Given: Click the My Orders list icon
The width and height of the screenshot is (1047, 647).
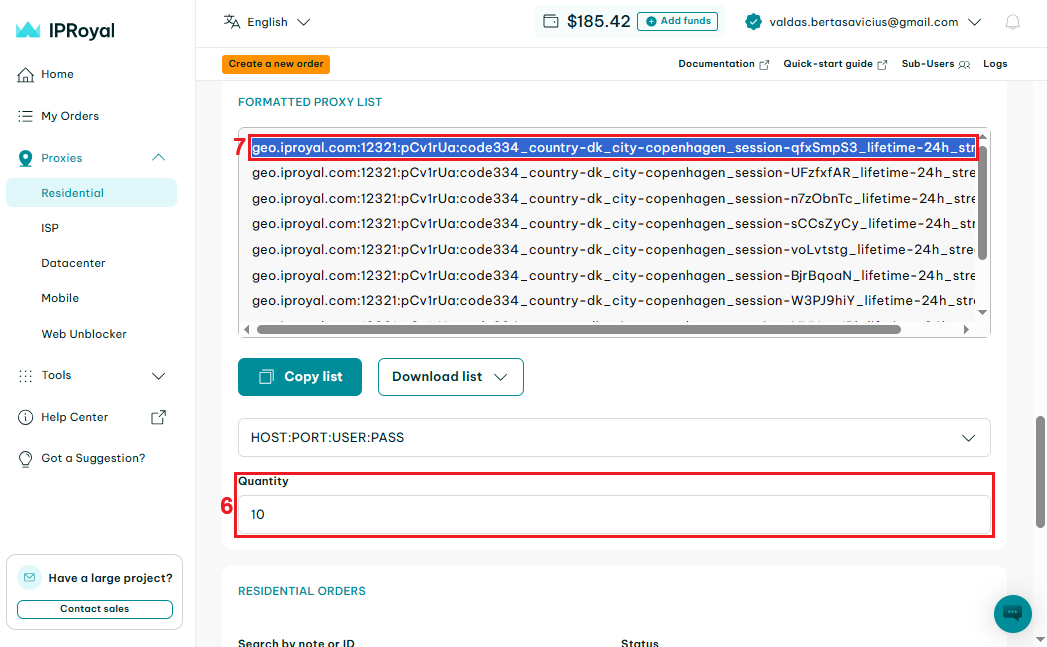Looking at the screenshot, I should click(x=25, y=116).
